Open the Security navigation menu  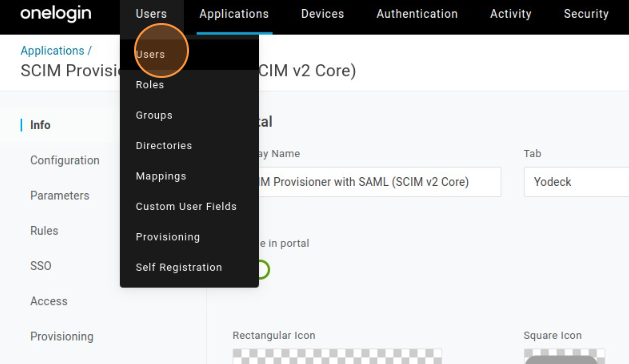tap(586, 14)
